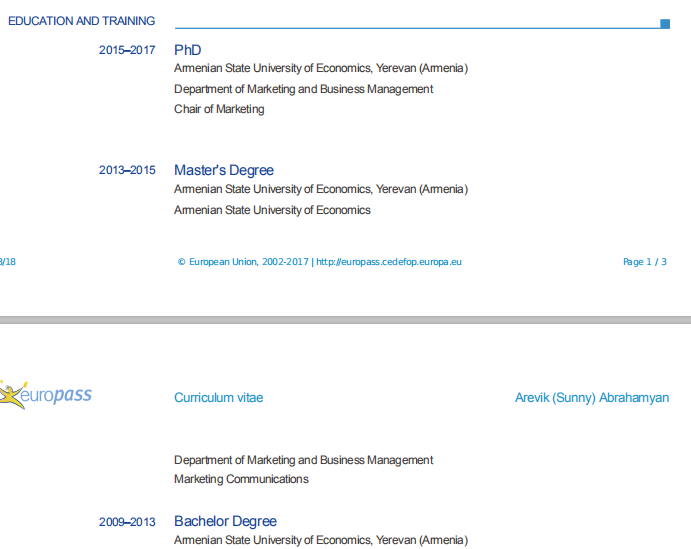Click the last line under Master's Degree
691x549 pixels.
point(272,210)
